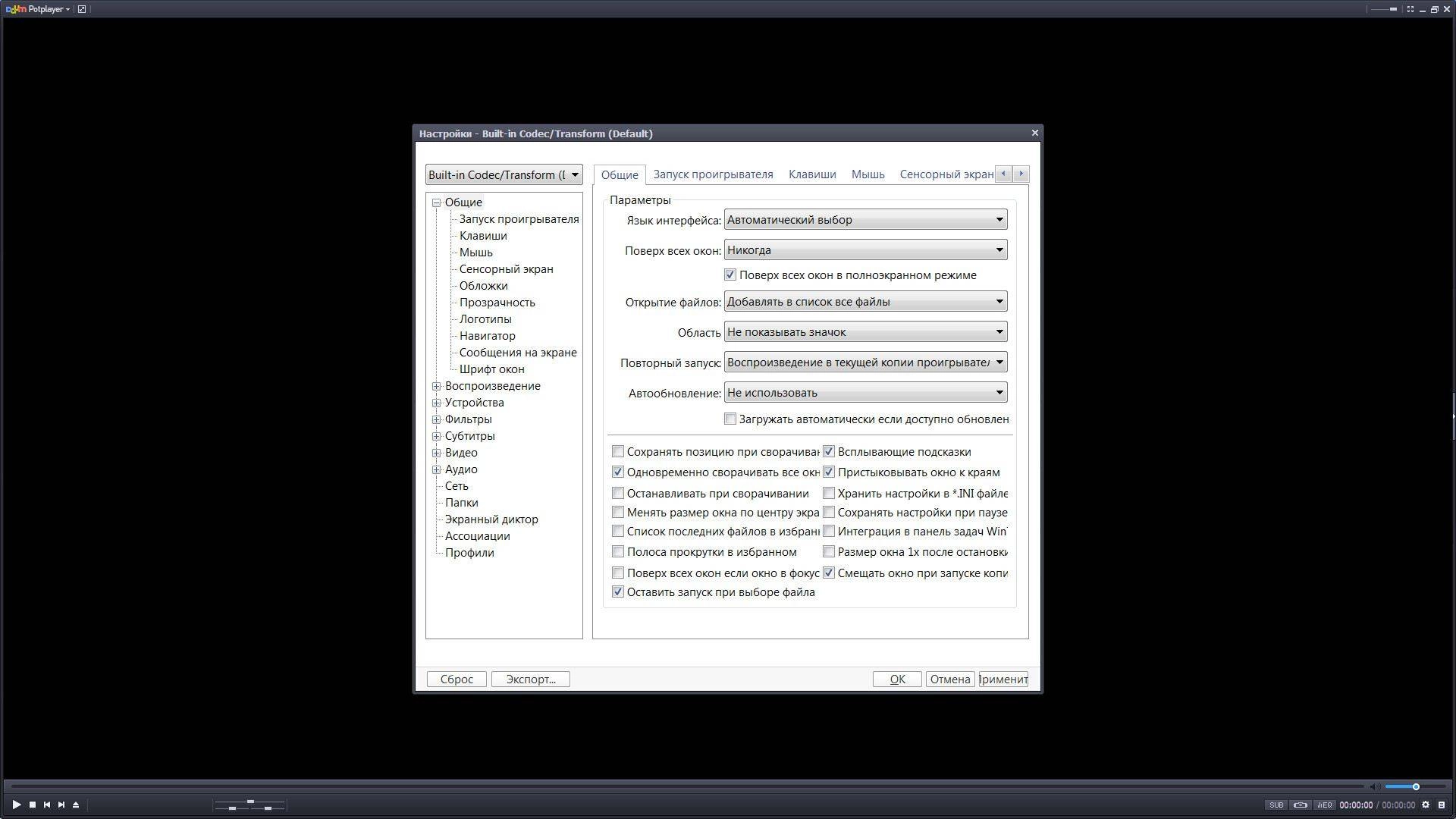Select Обложки in the settings tree
Screen dimensions: 1456x819
click(483, 286)
